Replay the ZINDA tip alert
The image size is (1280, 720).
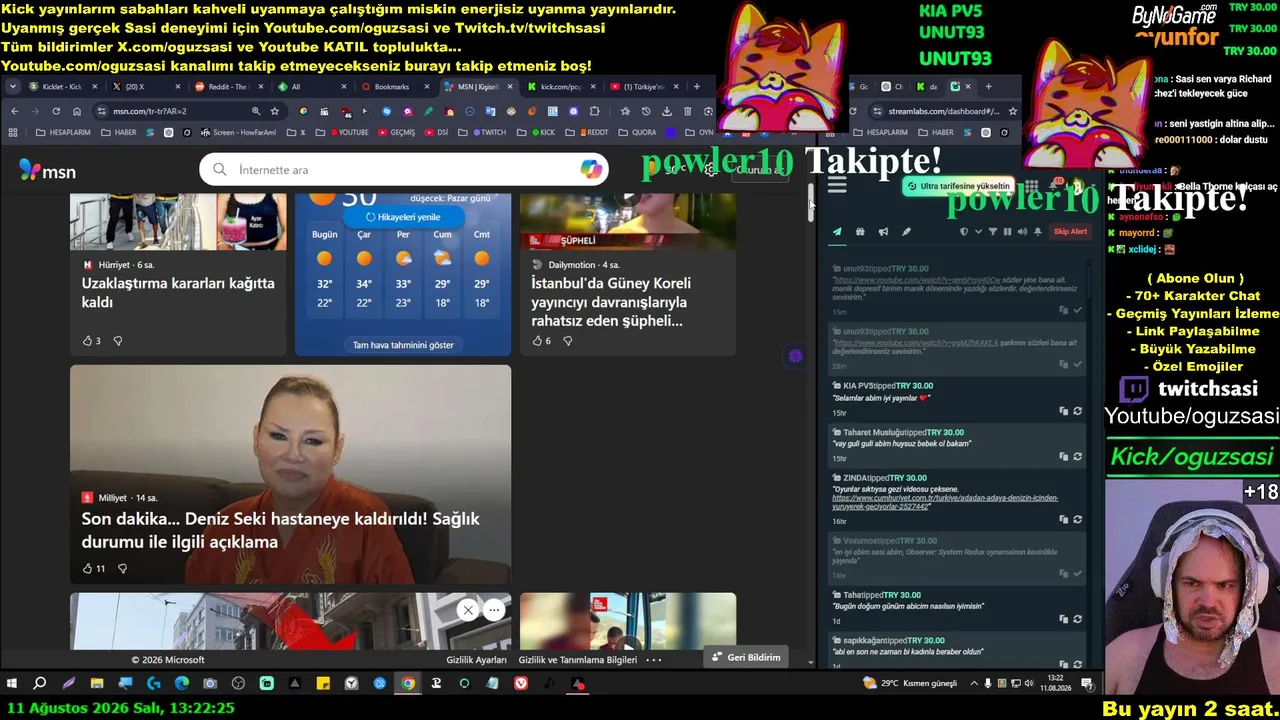pyautogui.click(x=1077, y=519)
